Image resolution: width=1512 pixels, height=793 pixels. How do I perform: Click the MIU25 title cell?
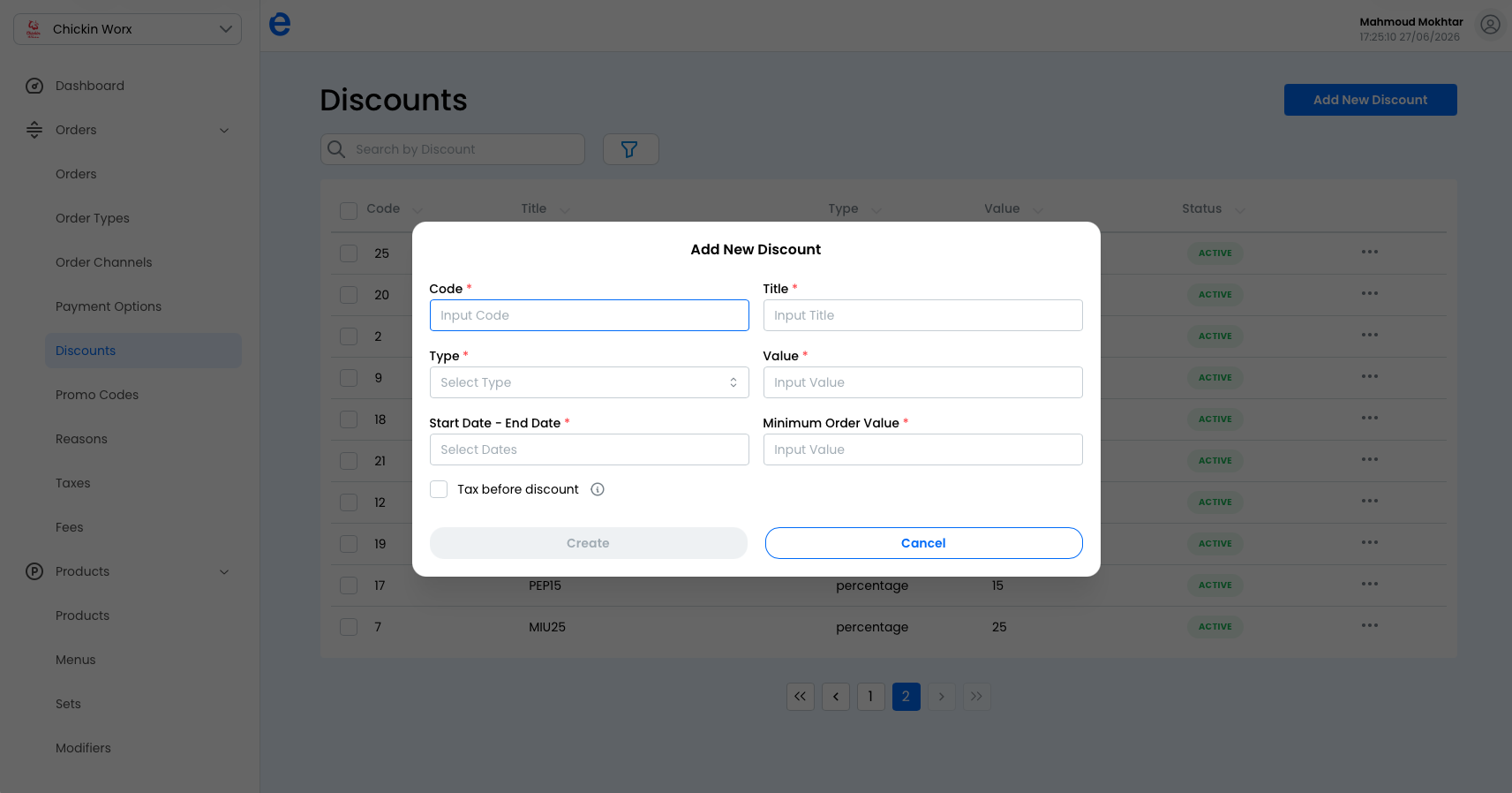tap(547, 627)
